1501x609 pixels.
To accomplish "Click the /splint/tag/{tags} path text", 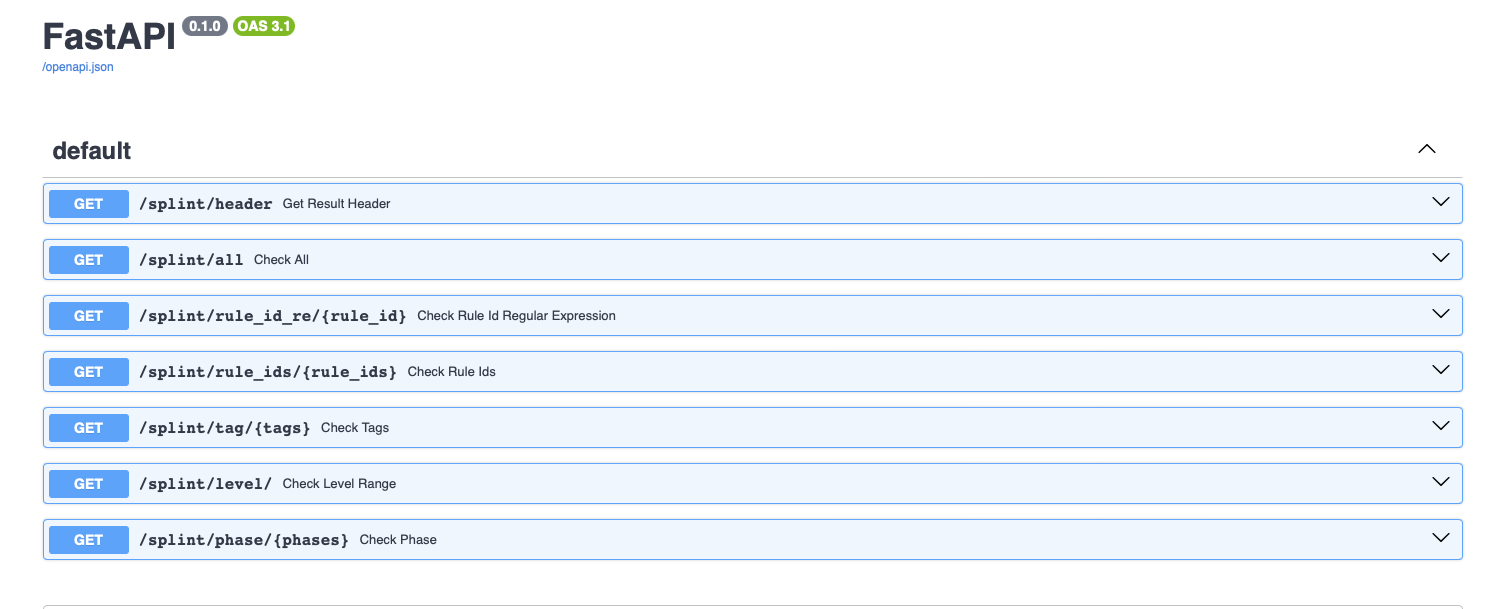I will 225,428.
